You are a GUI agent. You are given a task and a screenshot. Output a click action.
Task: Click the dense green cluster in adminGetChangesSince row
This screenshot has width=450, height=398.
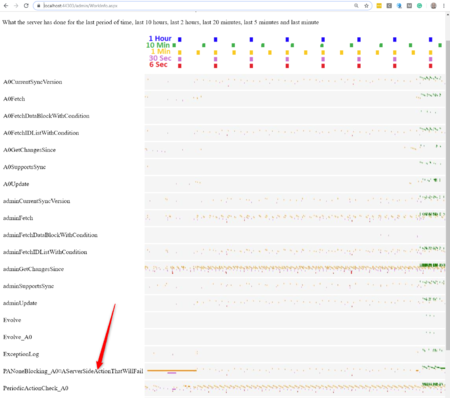coord(432,265)
